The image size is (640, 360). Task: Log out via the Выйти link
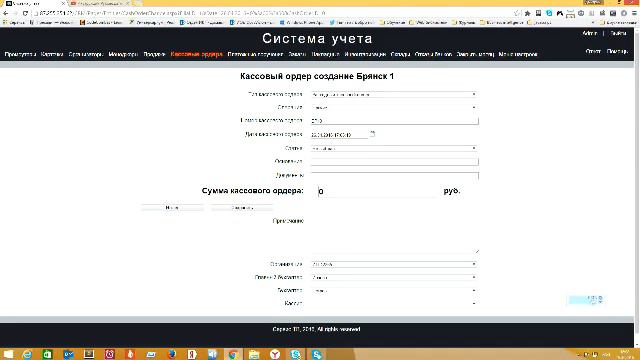pos(618,33)
